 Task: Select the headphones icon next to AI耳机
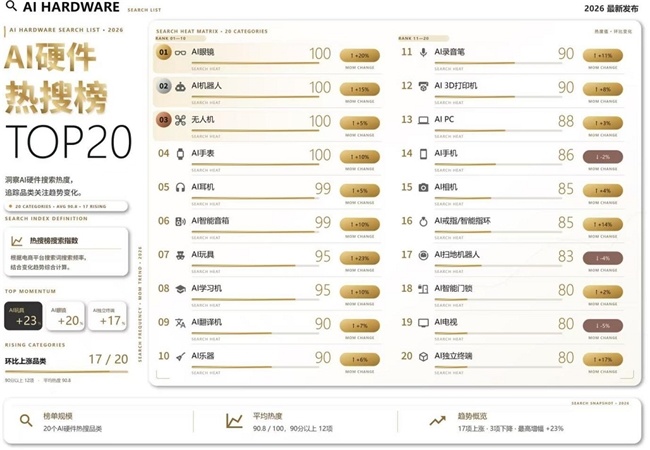(x=180, y=188)
